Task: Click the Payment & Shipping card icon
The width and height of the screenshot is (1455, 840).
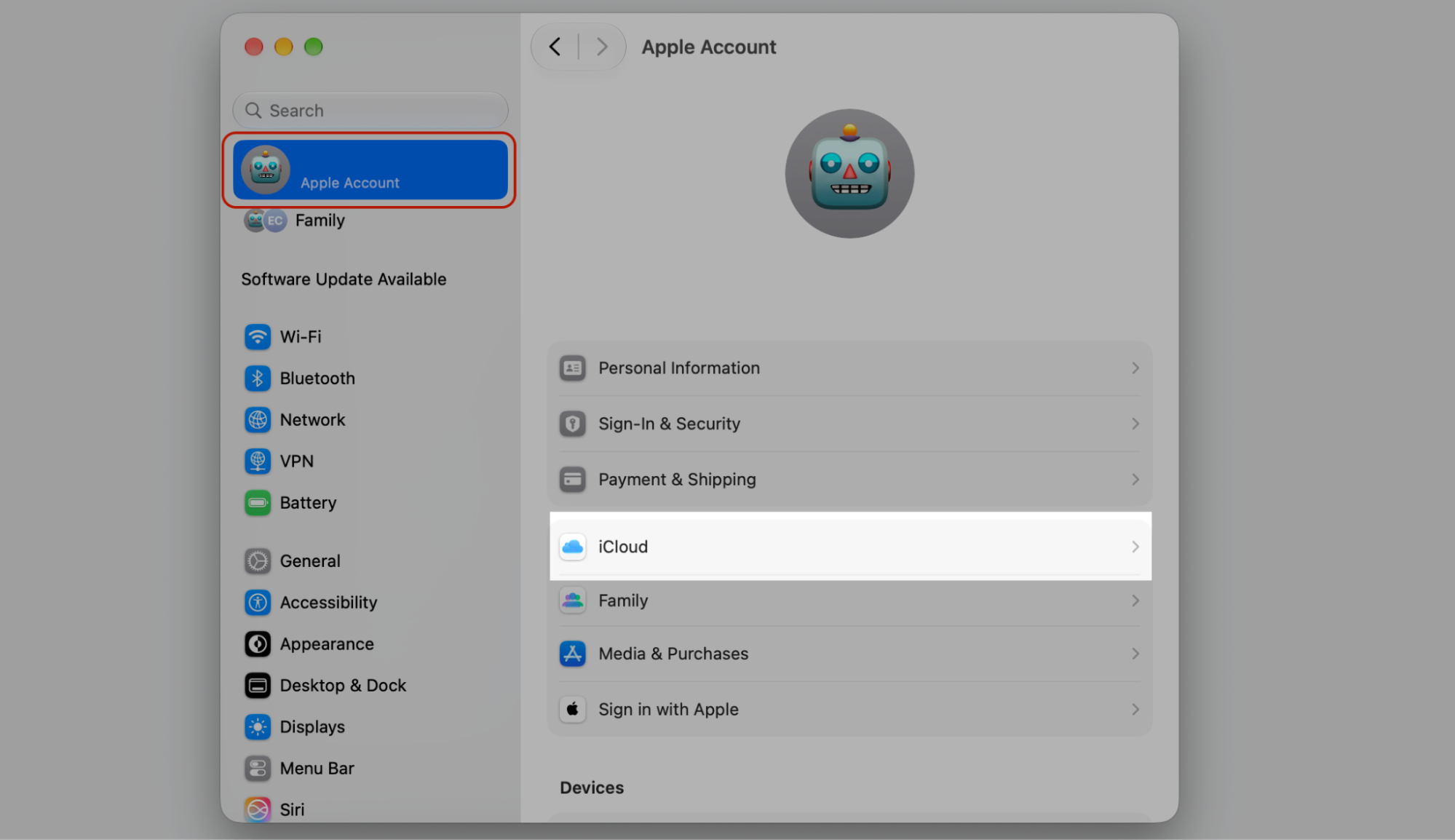Action: pos(573,480)
